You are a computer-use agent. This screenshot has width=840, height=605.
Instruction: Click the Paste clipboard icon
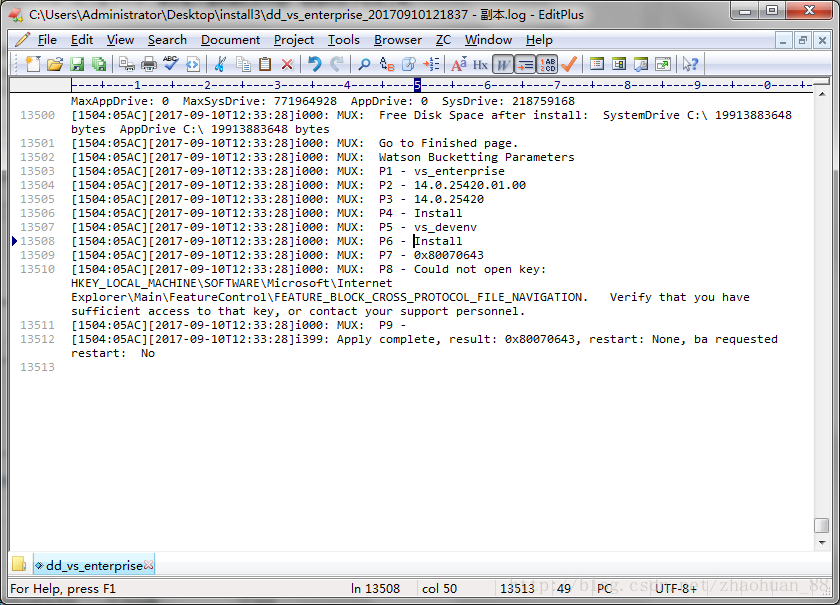(265, 64)
